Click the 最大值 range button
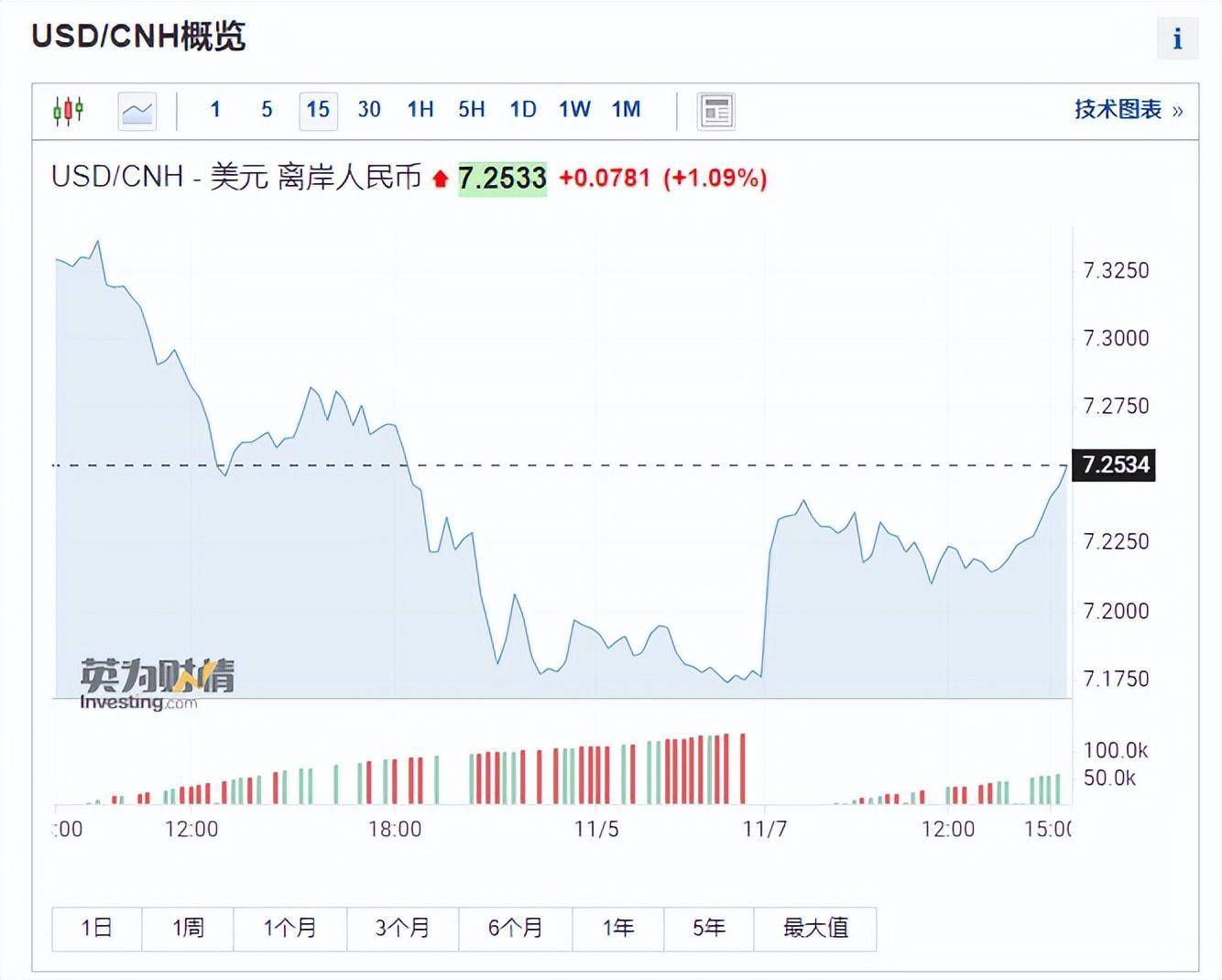 click(x=814, y=928)
